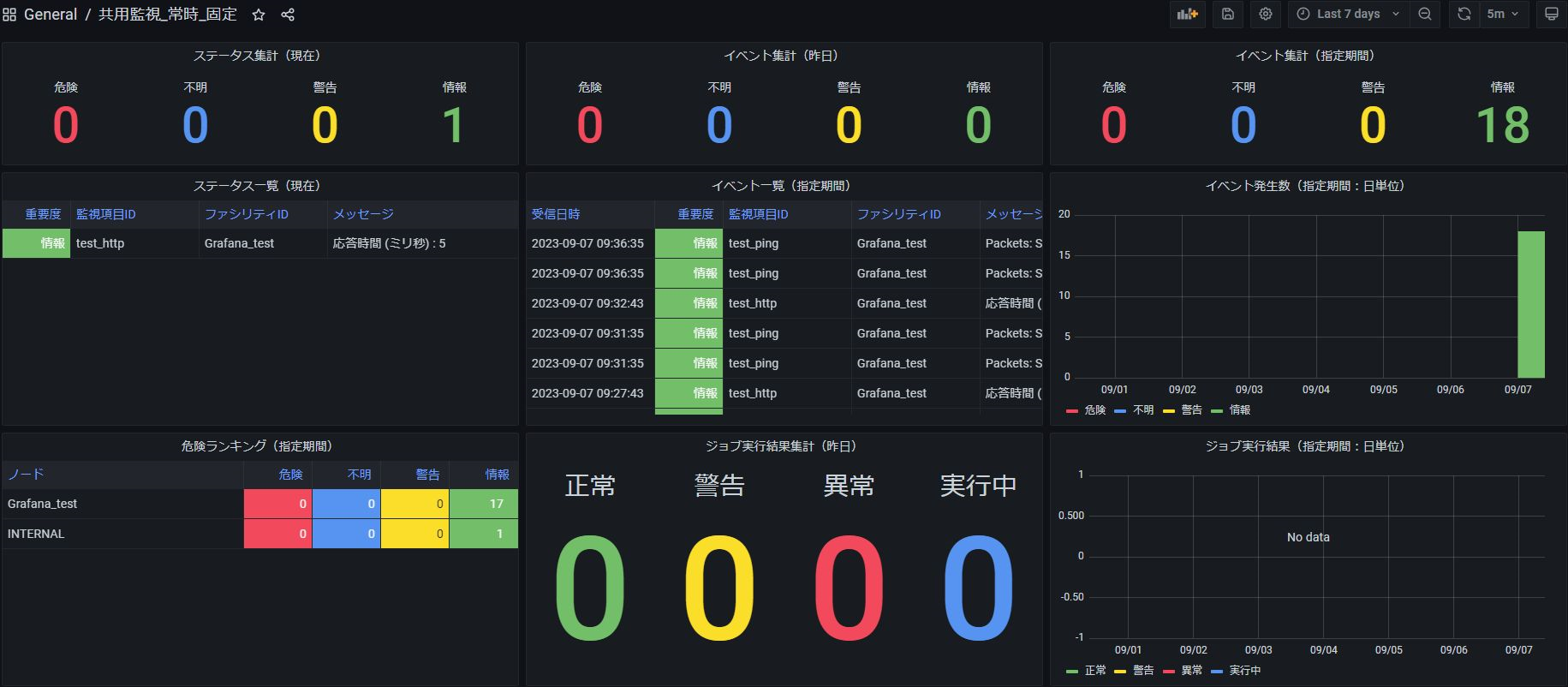The image size is (1568, 687).
Task: Sort status table by メッセージ column
Action: tap(363, 214)
